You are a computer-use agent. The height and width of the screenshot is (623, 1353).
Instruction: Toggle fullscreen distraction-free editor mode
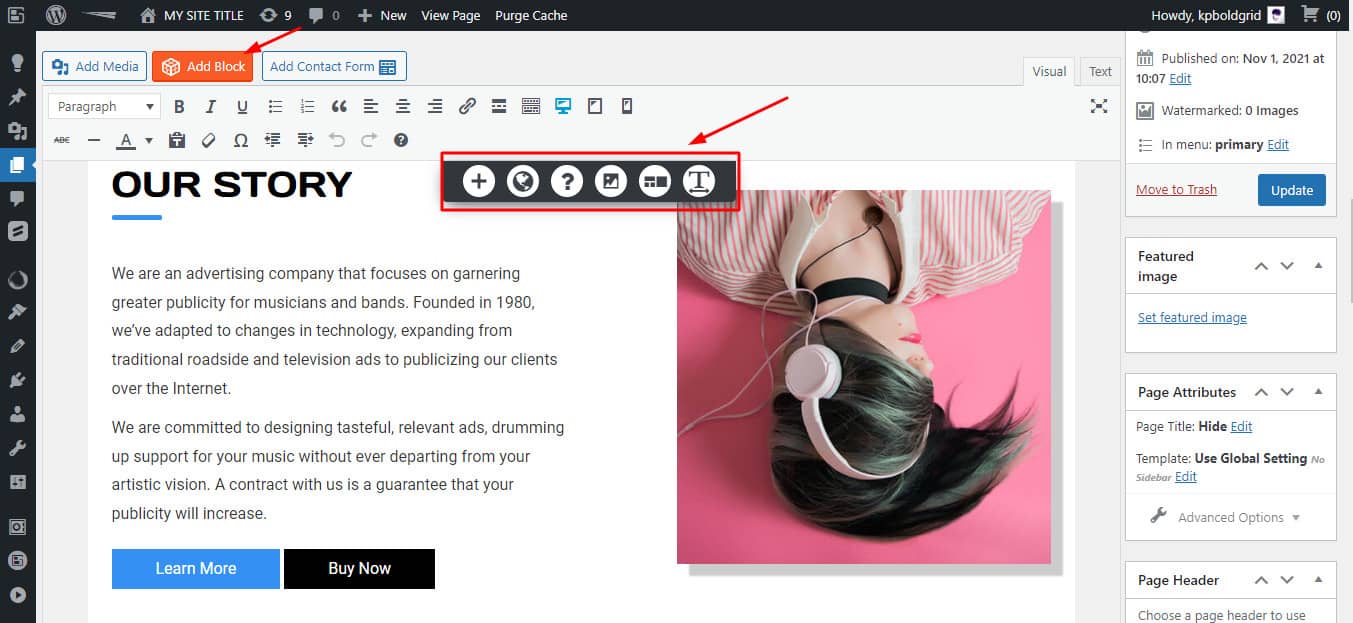pyautogui.click(x=1099, y=106)
